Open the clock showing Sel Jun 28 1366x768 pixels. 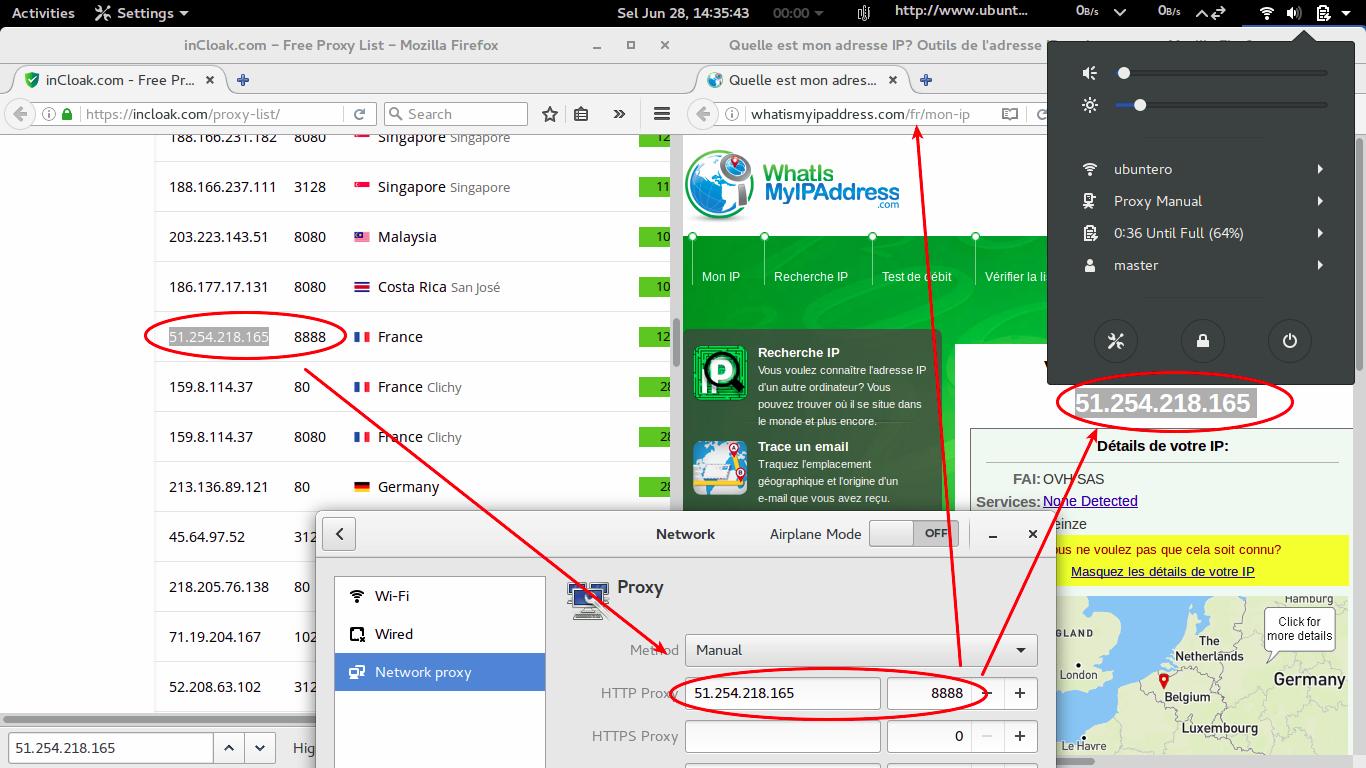(x=683, y=13)
